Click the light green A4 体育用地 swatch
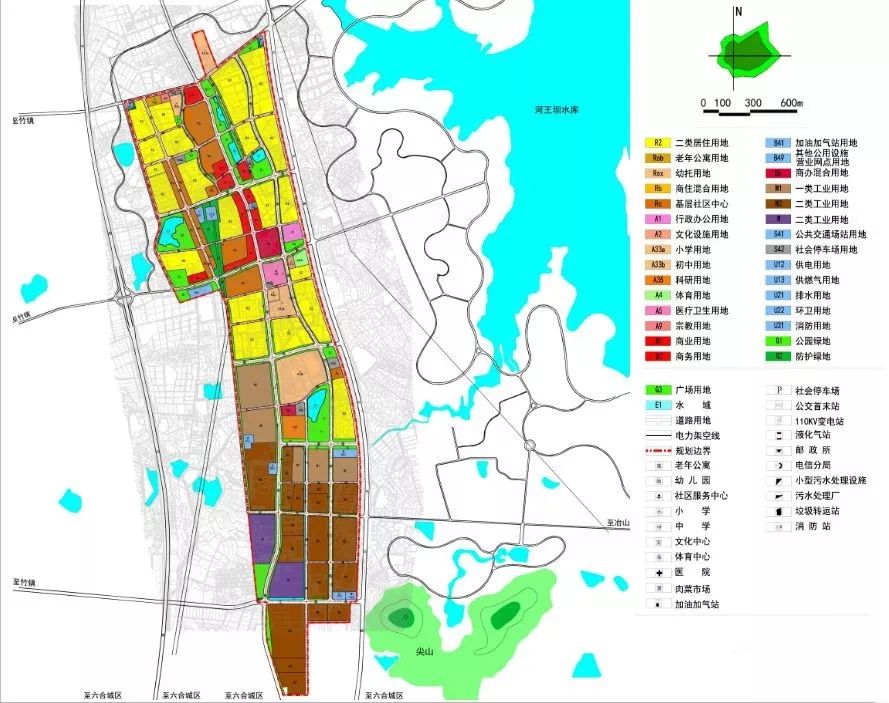The height and width of the screenshot is (703, 889). tap(659, 295)
